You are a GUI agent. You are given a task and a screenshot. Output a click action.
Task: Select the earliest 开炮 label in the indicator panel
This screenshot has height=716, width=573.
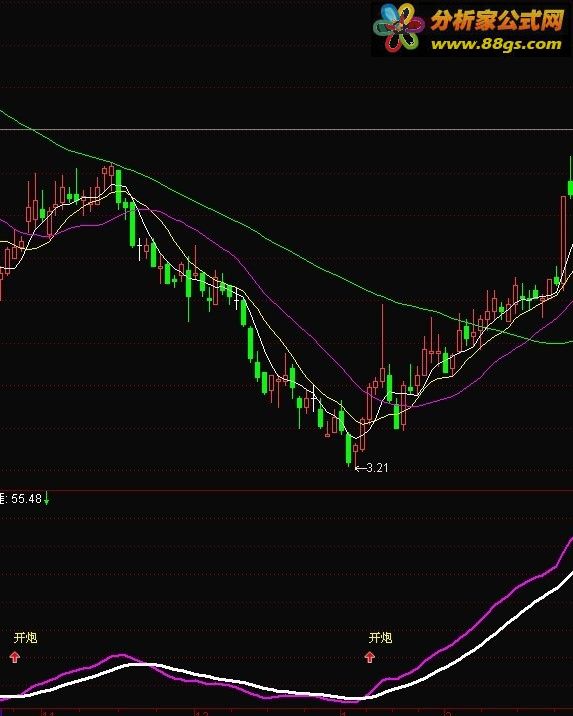coord(25,637)
